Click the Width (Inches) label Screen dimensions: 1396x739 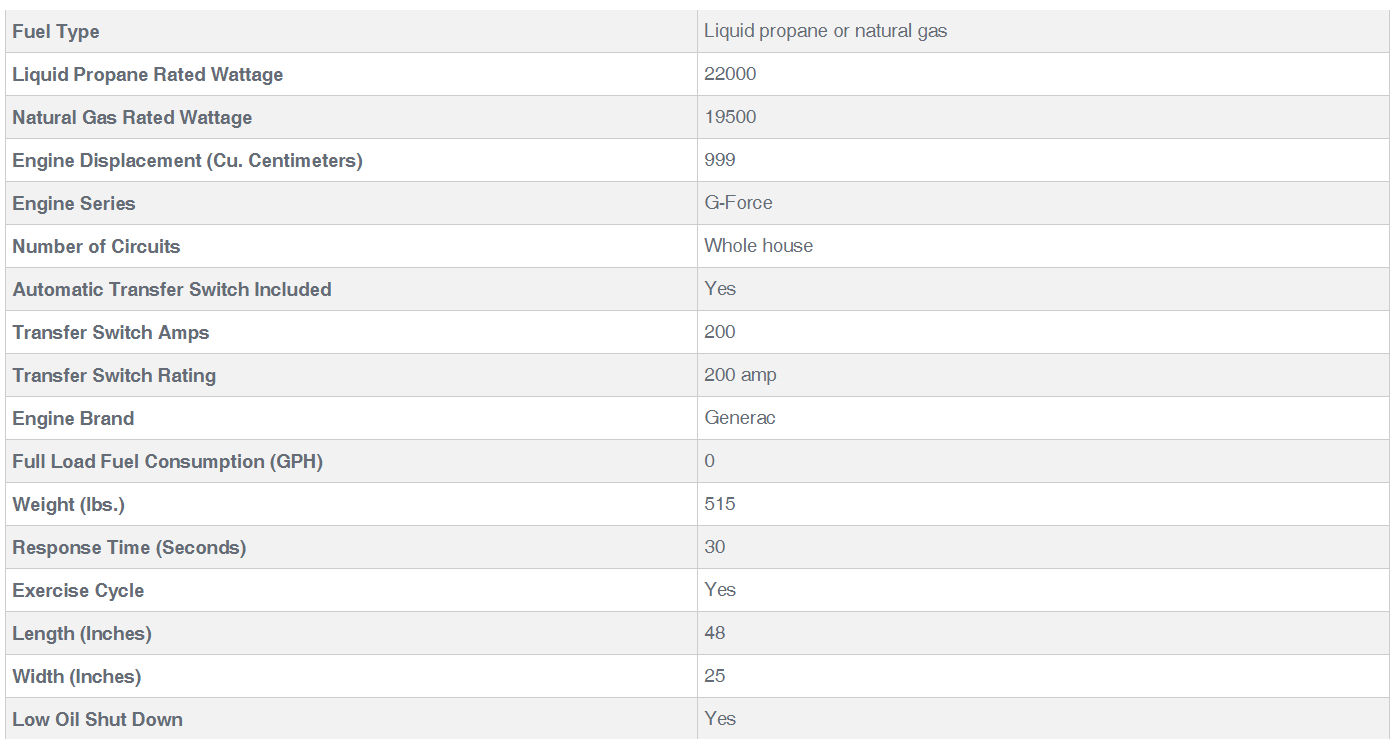(x=76, y=677)
